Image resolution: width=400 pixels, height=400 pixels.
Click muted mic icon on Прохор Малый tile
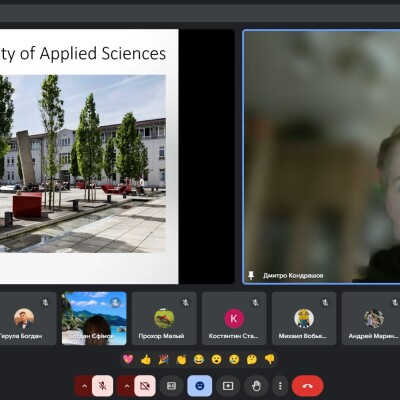(x=185, y=302)
